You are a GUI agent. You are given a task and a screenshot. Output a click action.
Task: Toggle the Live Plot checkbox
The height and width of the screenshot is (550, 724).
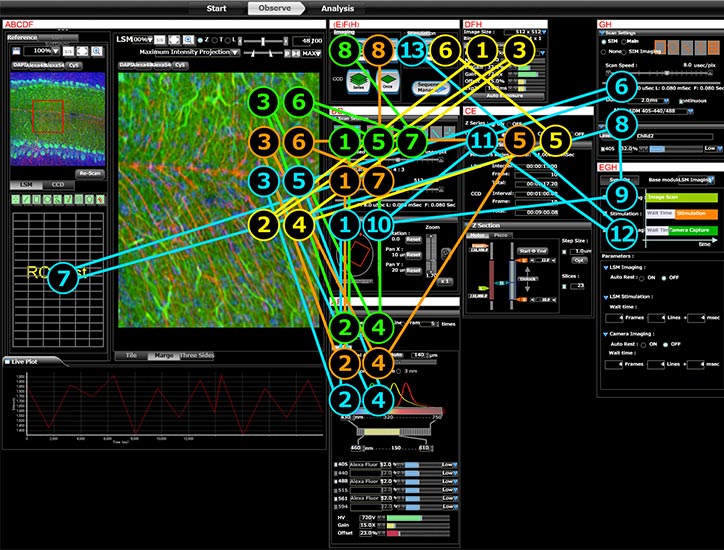(x=7, y=362)
